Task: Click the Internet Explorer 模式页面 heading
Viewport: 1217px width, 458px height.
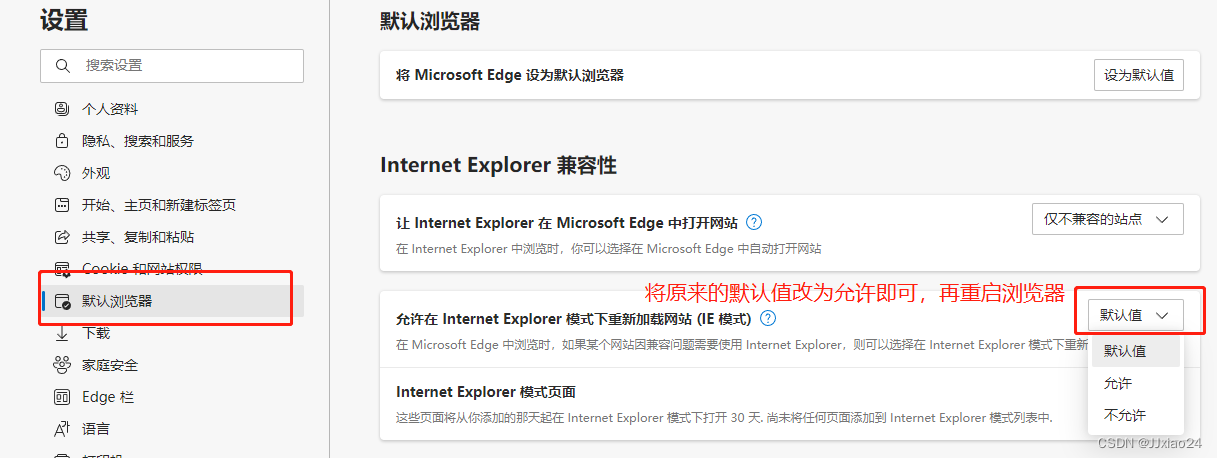Action: point(486,391)
